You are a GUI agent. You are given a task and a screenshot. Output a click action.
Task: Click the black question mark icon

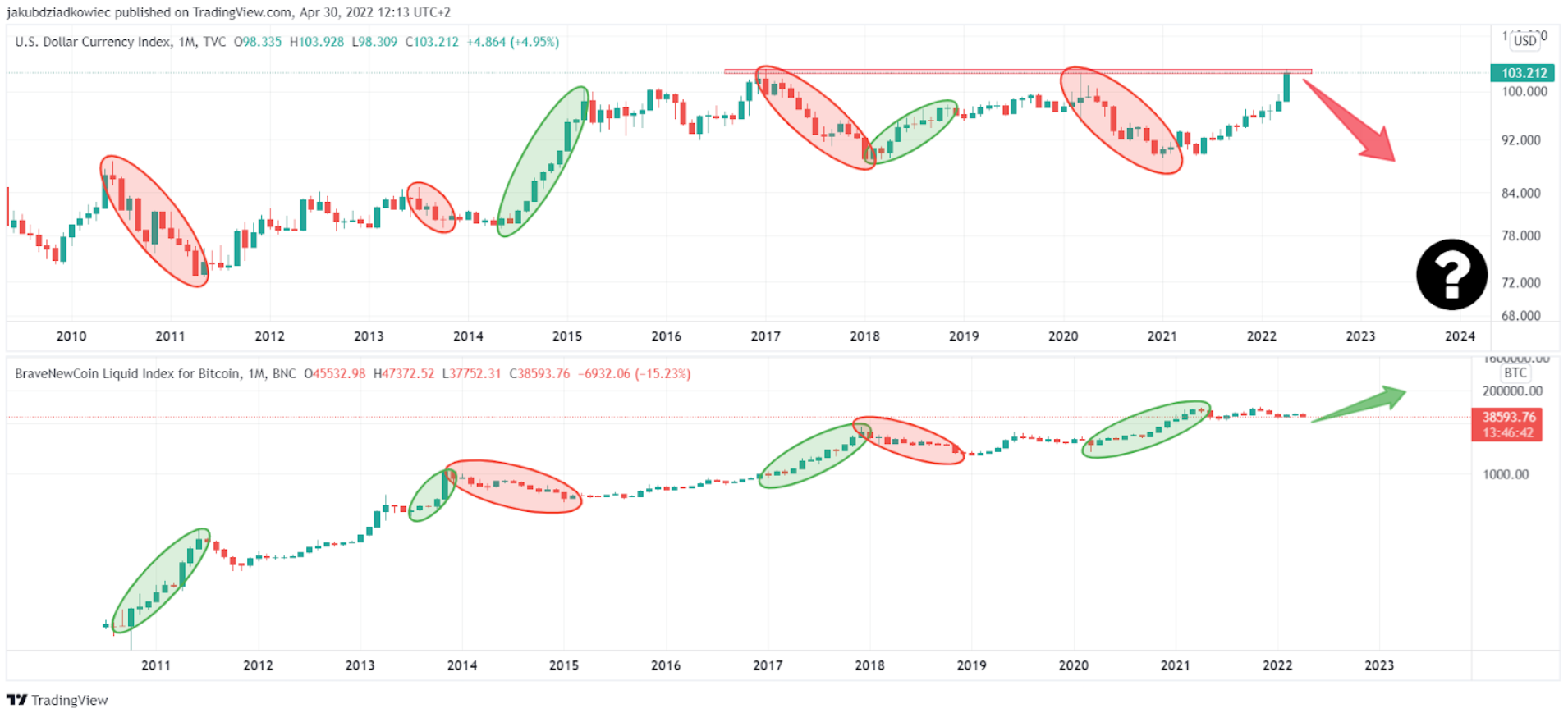point(1451,275)
